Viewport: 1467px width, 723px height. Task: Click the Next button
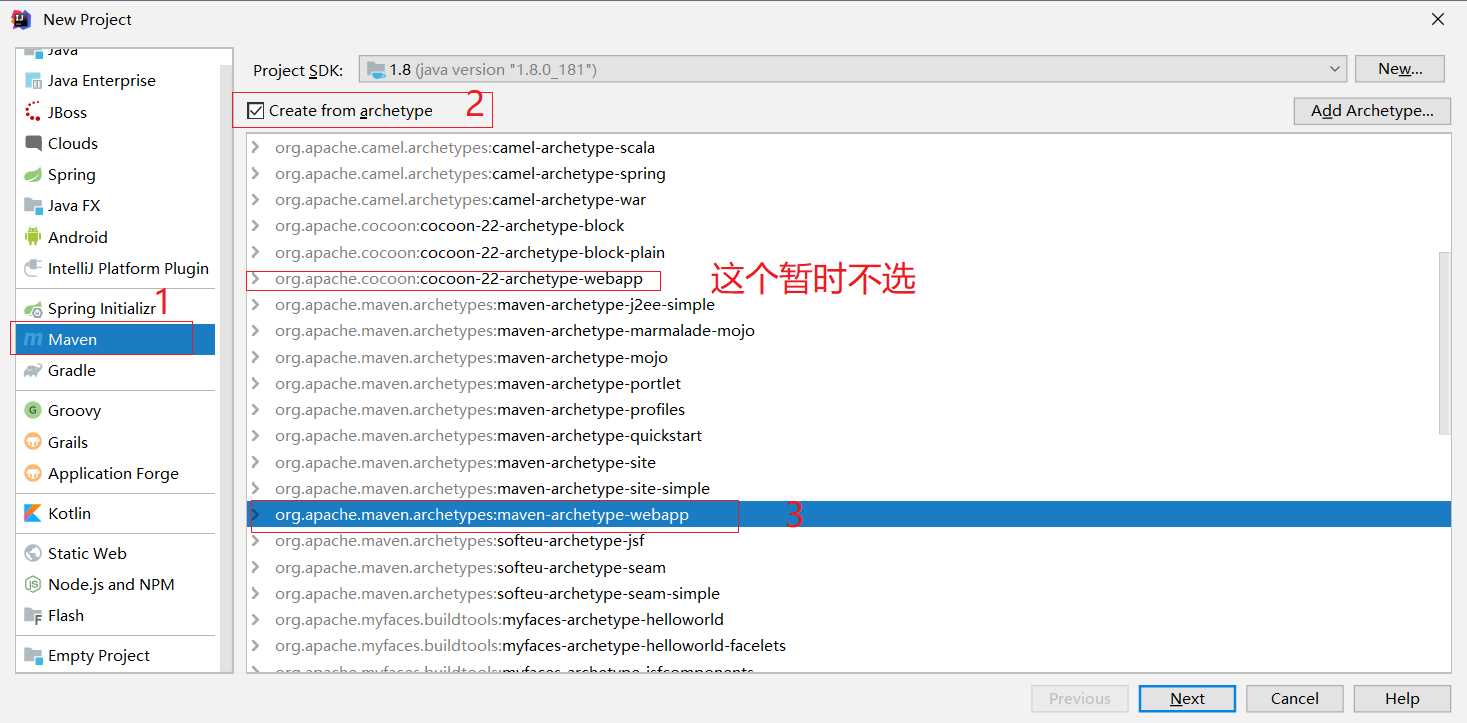[x=1187, y=699]
